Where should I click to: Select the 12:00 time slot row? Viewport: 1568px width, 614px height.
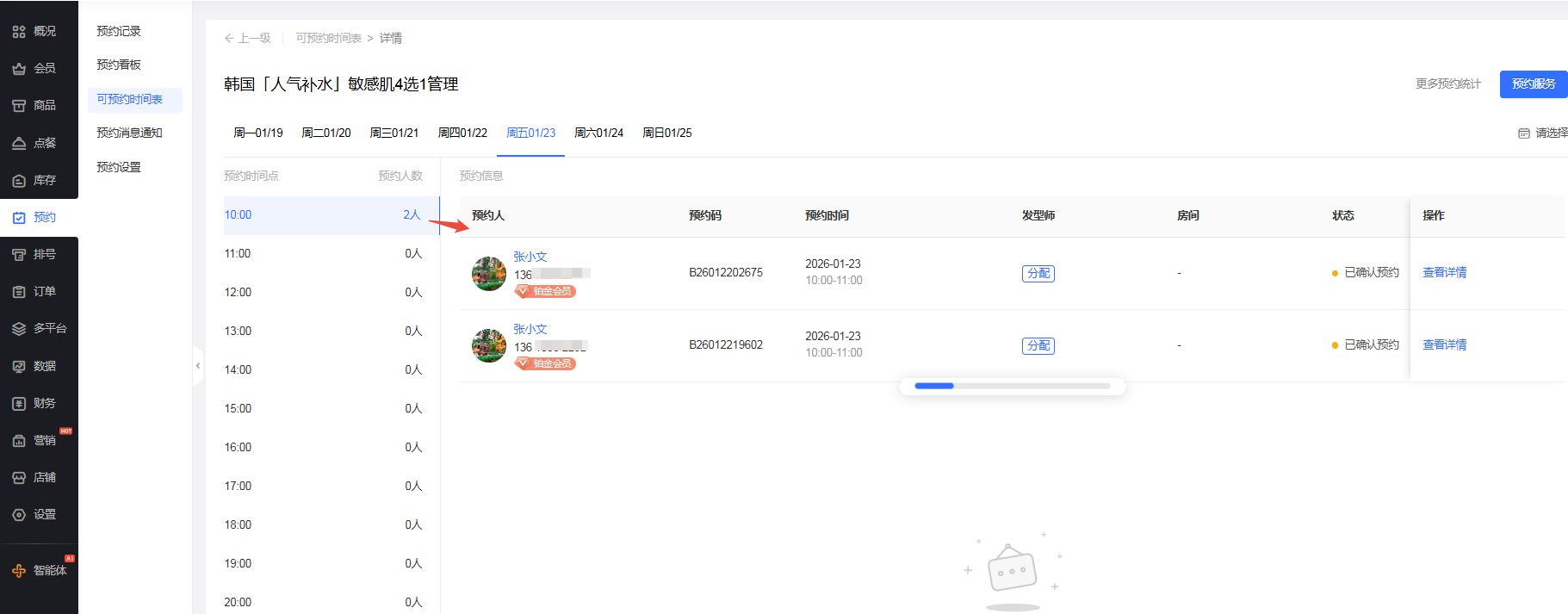pos(332,293)
